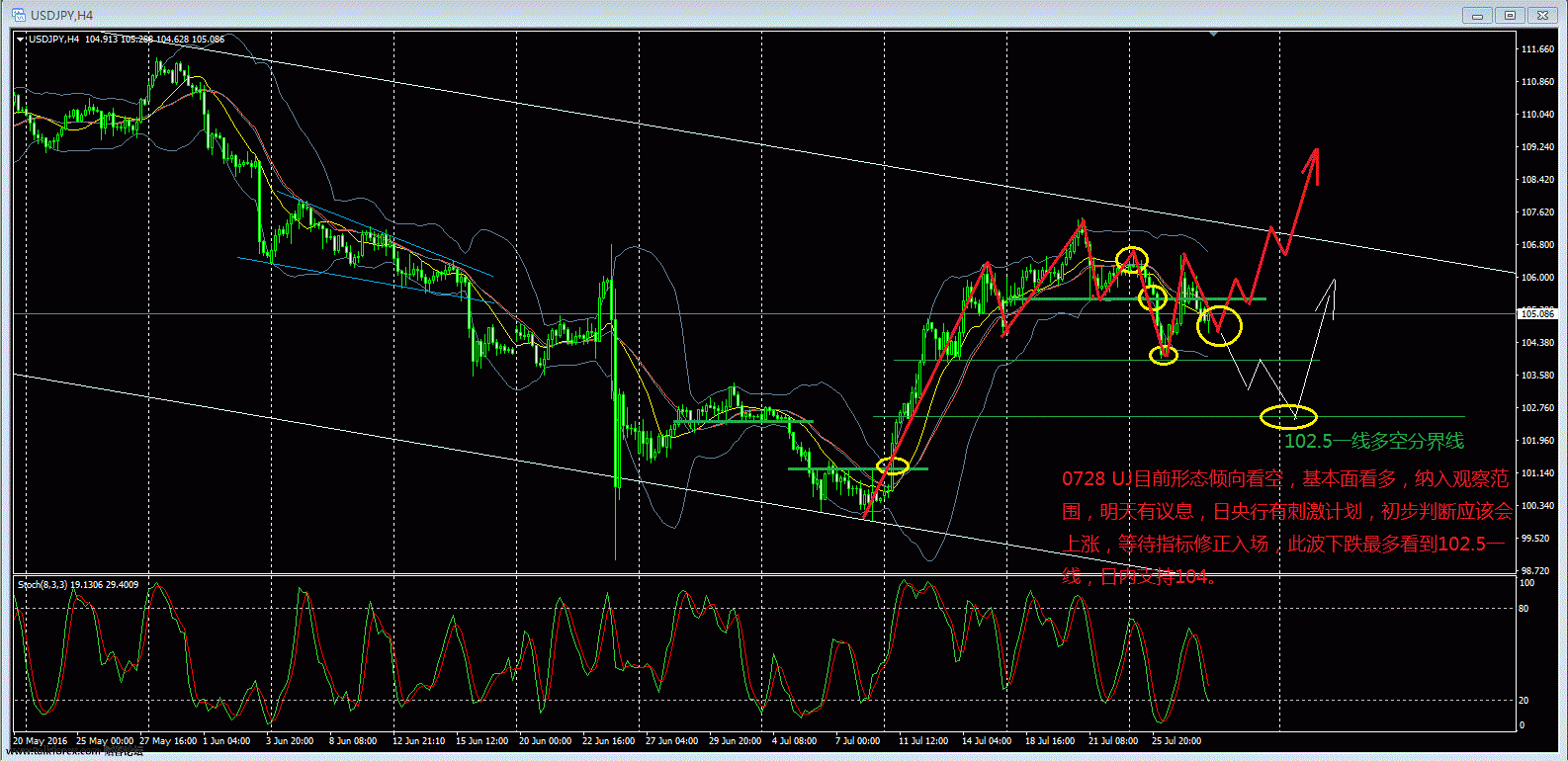Click the 3 Jun 20:00 time label

[291, 740]
